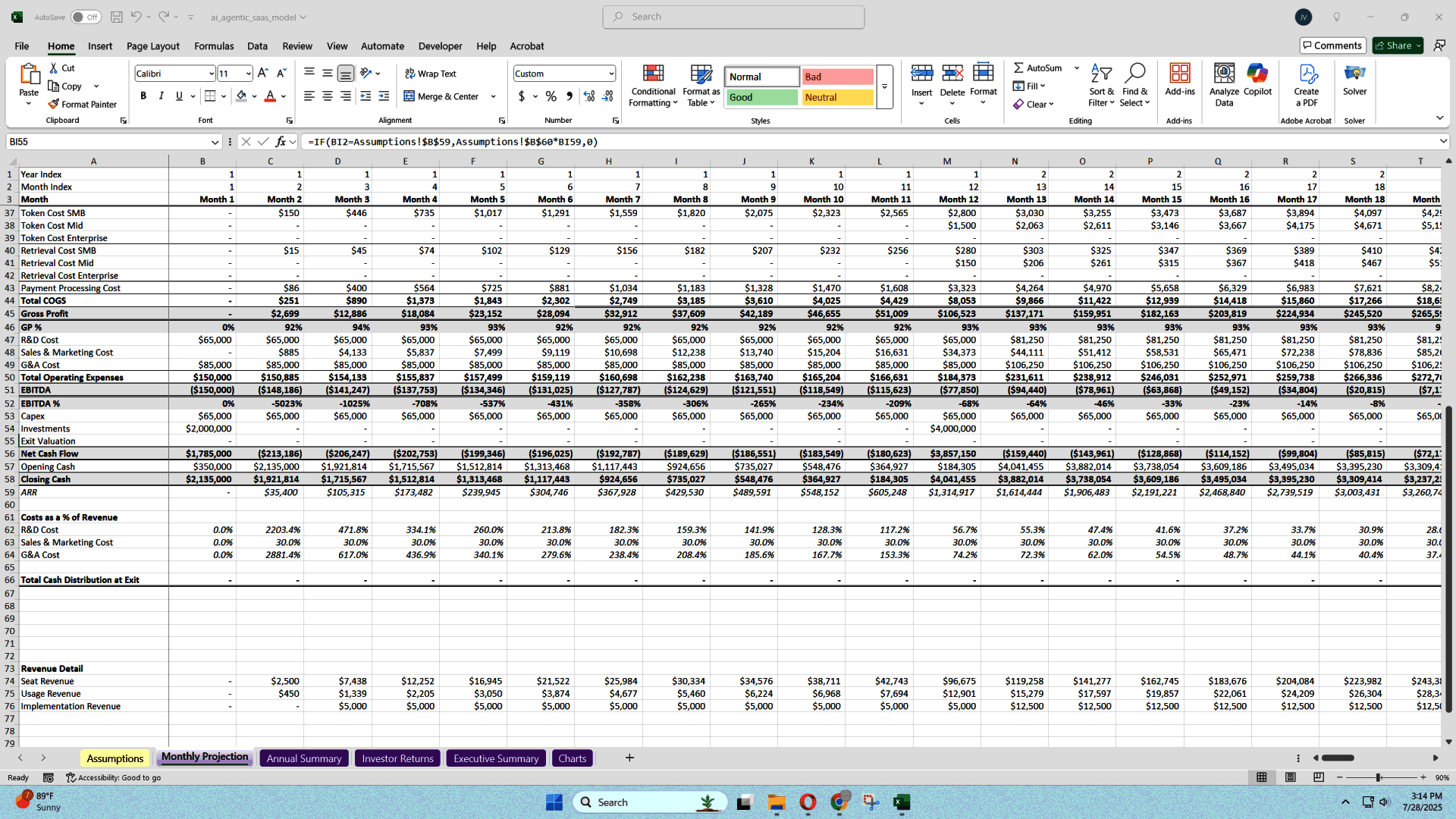Click the Delete cells icon
The width and height of the screenshot is (1456, 819).
(x=952, y=74)
